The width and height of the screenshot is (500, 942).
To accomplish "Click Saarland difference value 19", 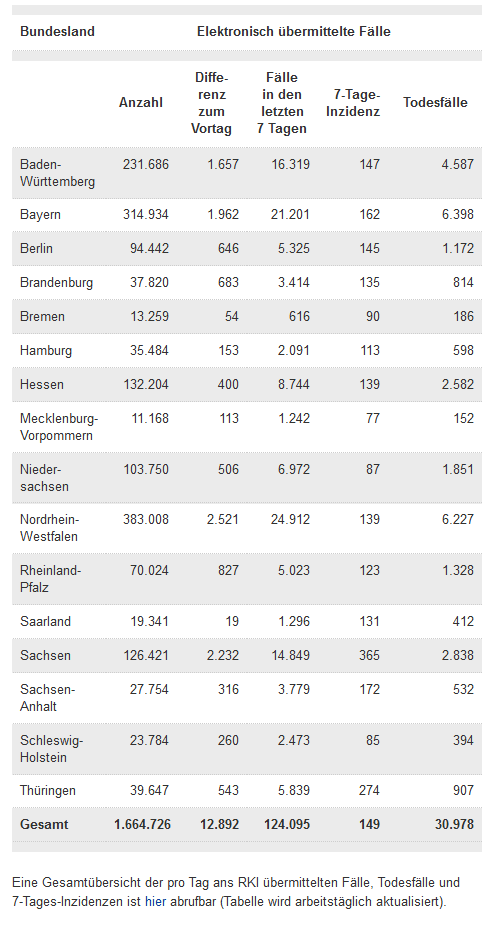I will (233, 621).
